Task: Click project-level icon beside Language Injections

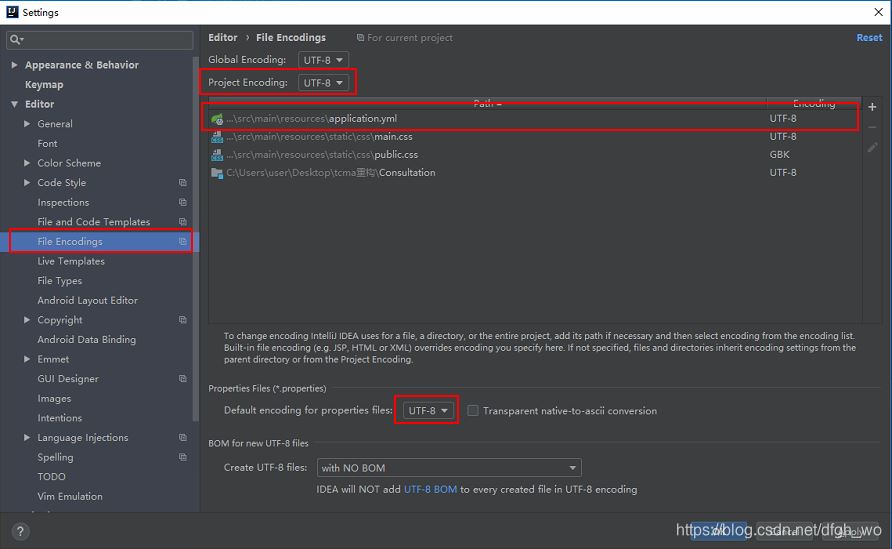Action: tap(183, 437)
